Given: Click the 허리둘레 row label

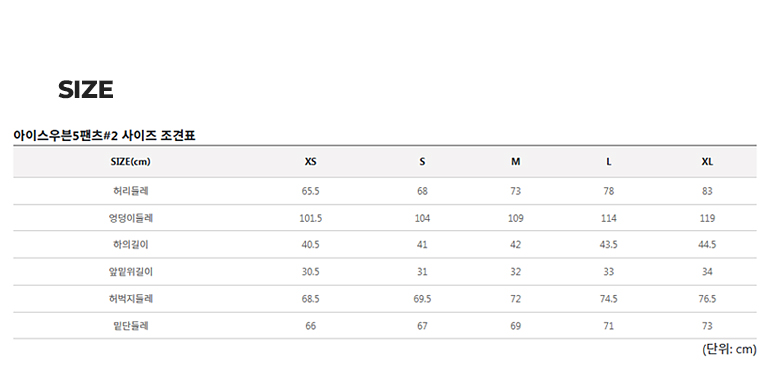Looking at the screenshot, I should point(131,191).
